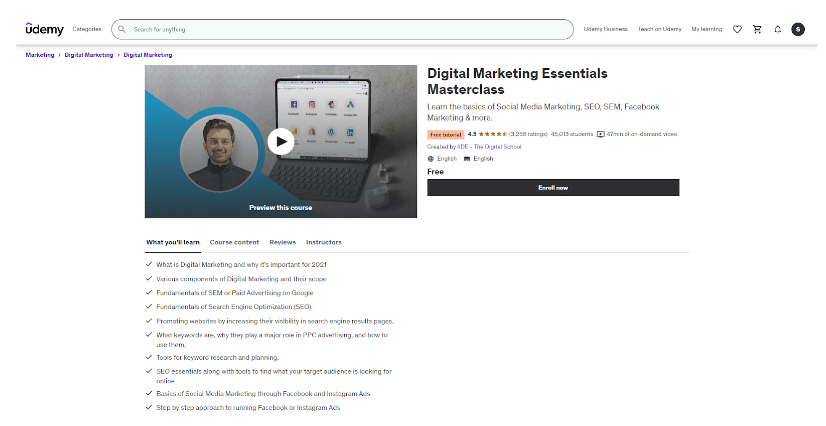The width and height of the screenshot is (826, 426).
Task: Click the 45,013 students text
Action: pos(572,134)
